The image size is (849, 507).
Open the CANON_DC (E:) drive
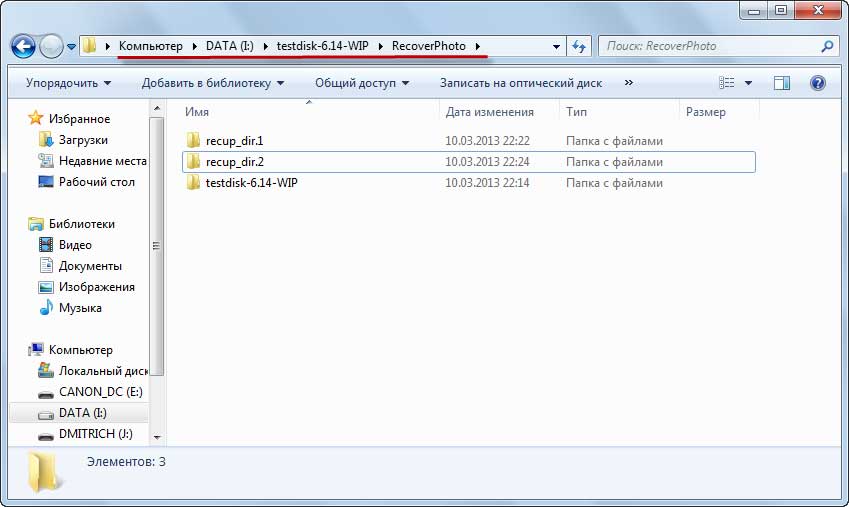pos(101,392)
